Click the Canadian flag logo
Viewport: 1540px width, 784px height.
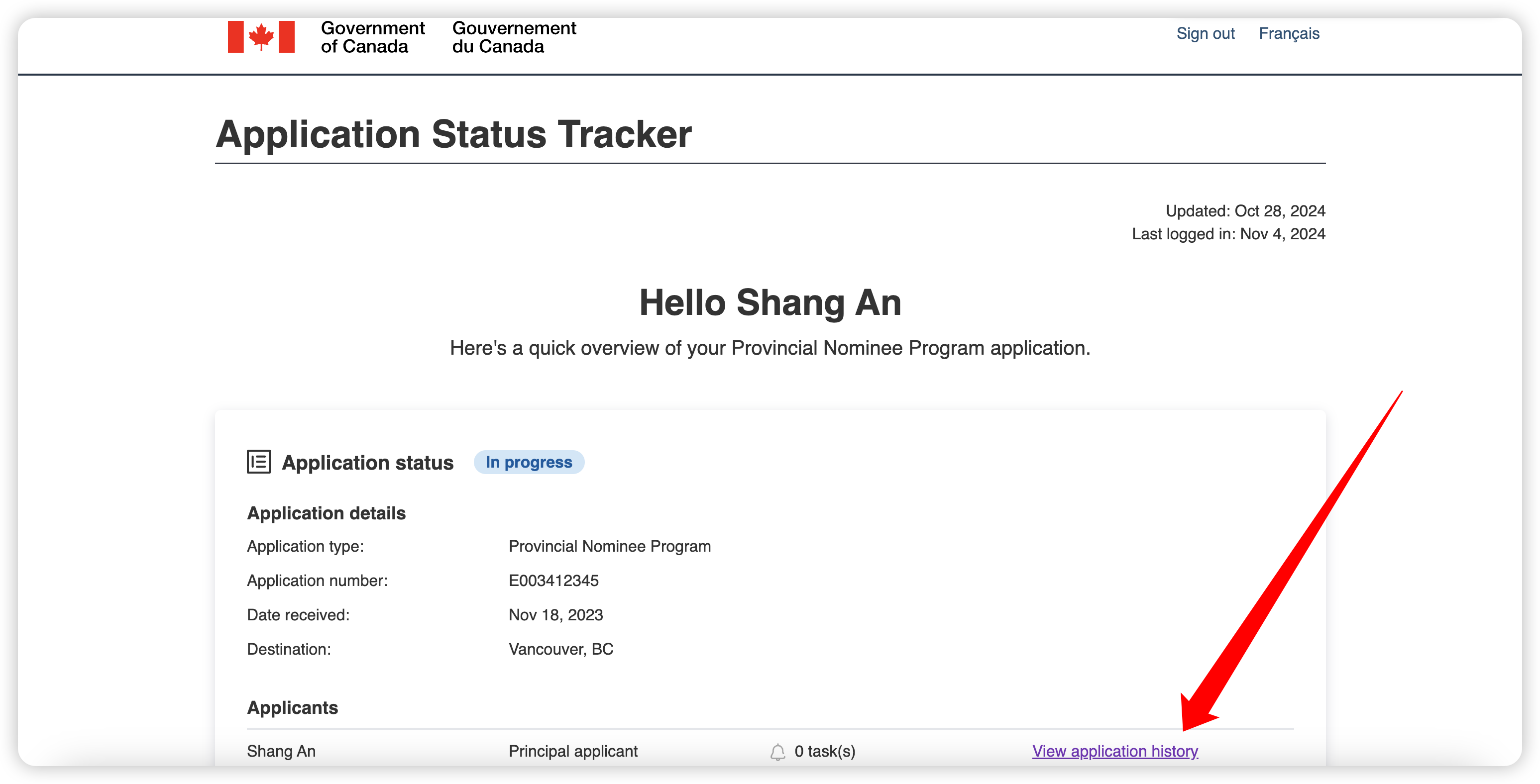click(x=261, y=37)
